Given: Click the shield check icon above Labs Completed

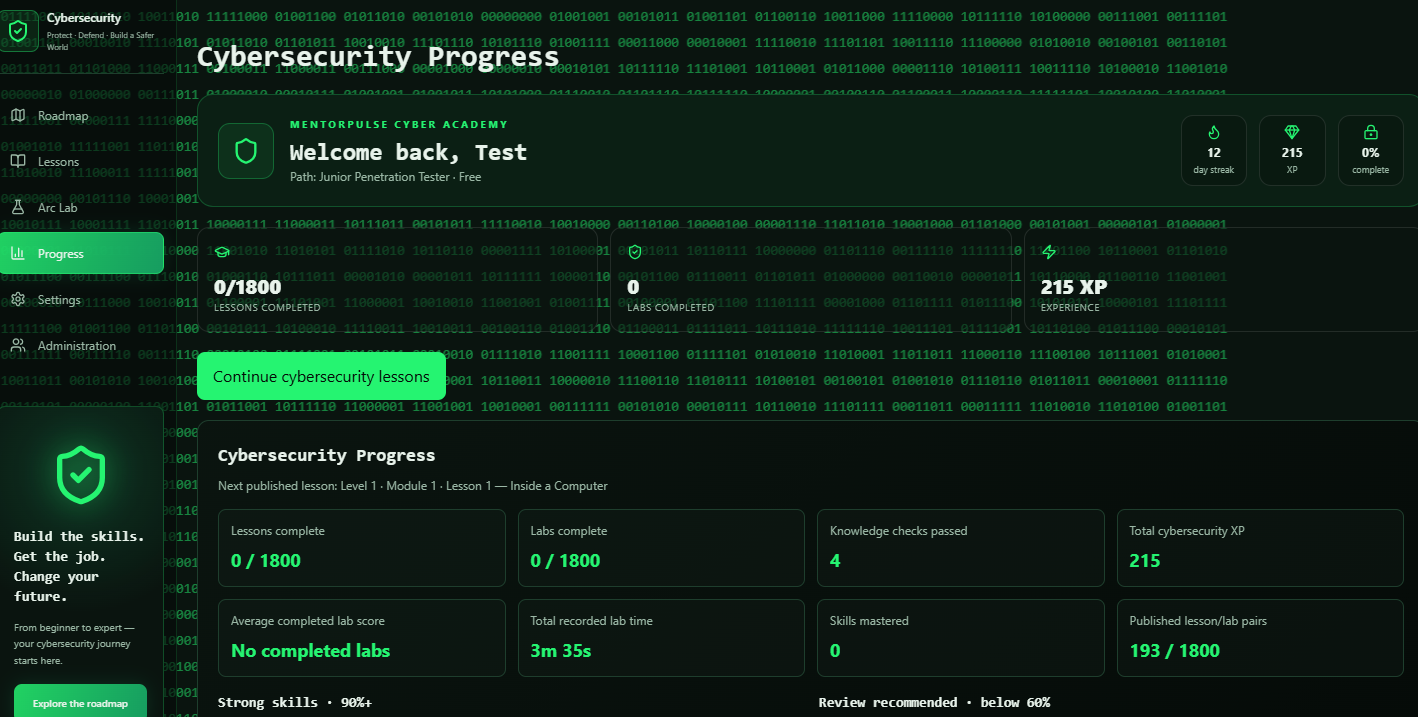Looking at the screenshot, I should (635, 253).
